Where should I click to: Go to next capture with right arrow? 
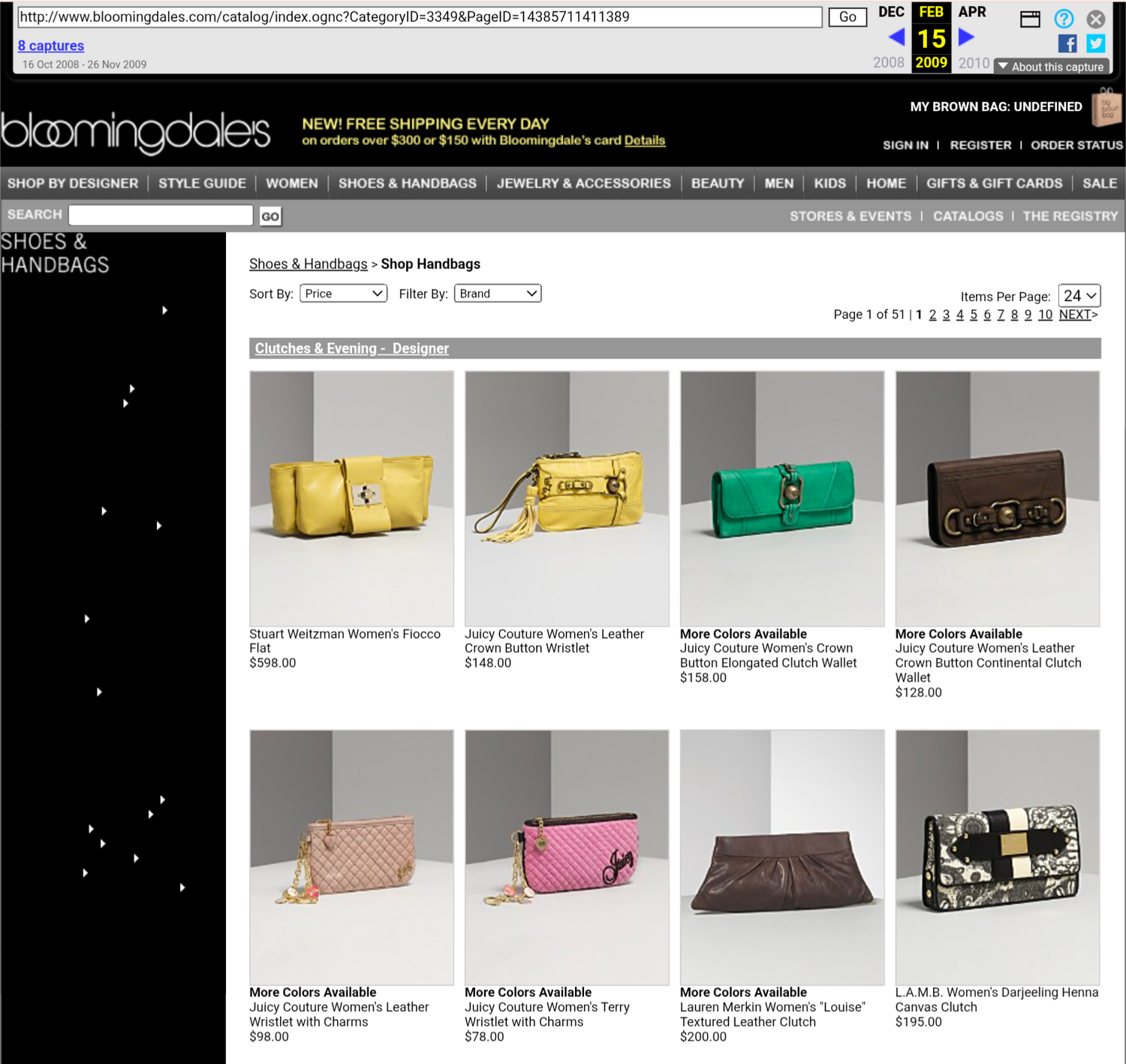(966, 37)
